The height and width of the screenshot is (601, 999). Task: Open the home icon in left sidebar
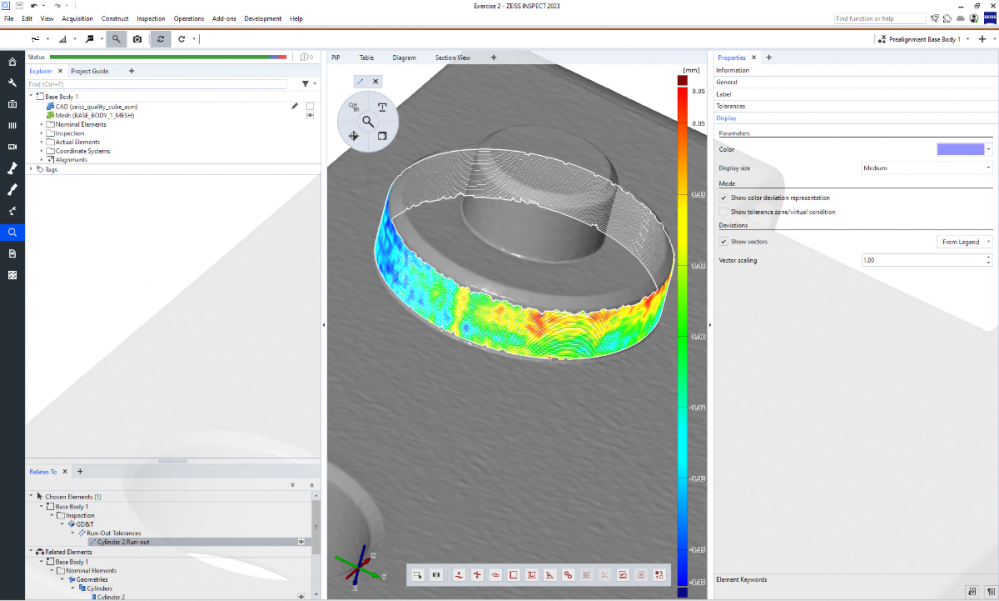click(12, 62)
